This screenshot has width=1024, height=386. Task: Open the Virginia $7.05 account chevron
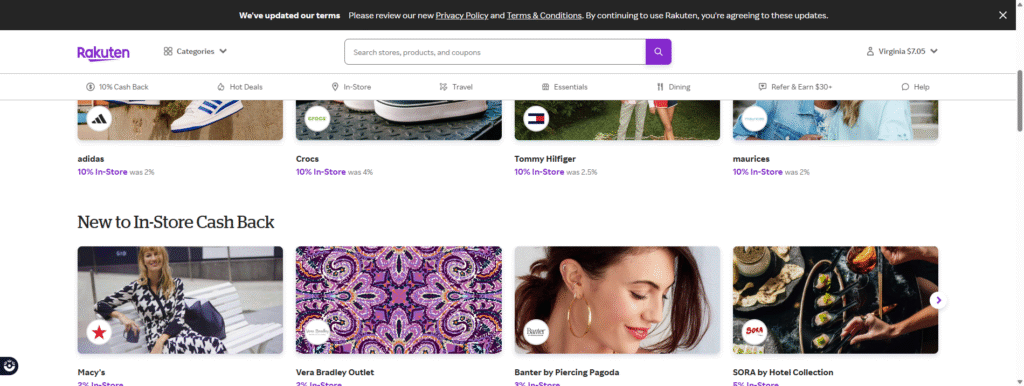click(x=934, y=51)
